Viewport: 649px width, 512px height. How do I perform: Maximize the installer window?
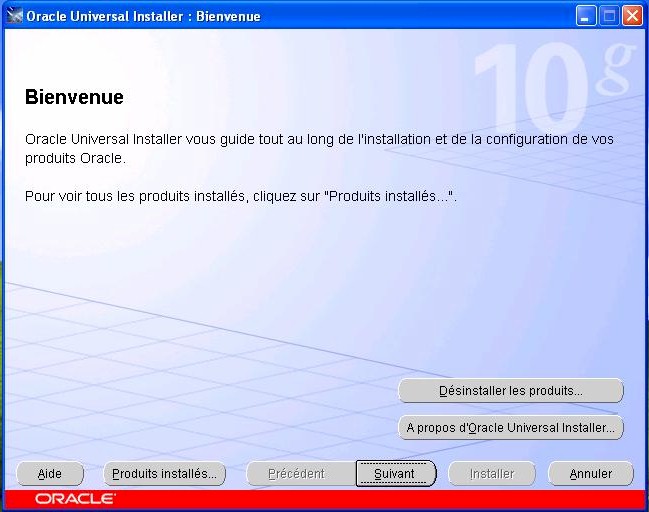click(609, 16)
